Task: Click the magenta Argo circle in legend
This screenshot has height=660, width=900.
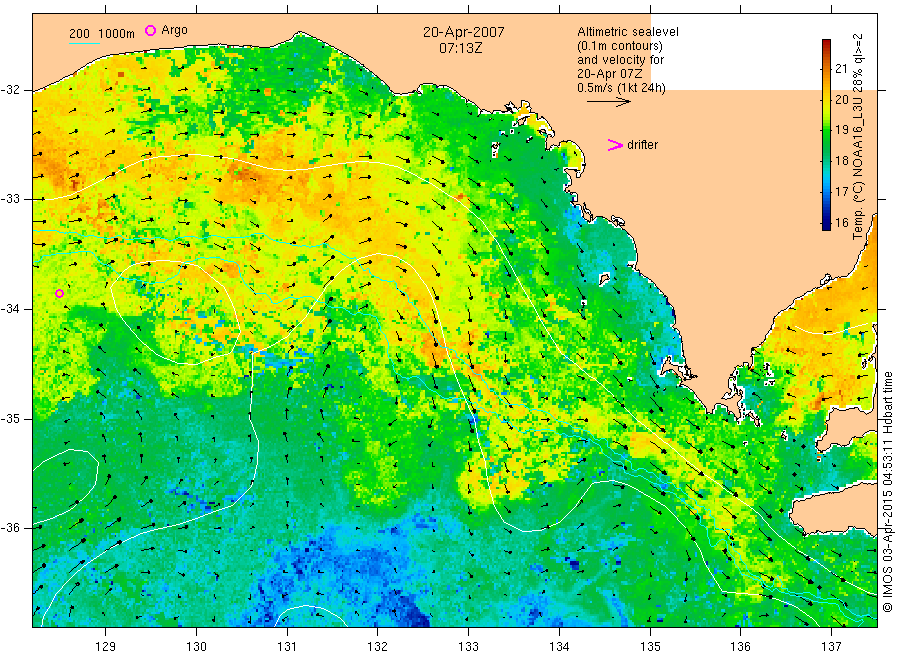Action: 150,30
